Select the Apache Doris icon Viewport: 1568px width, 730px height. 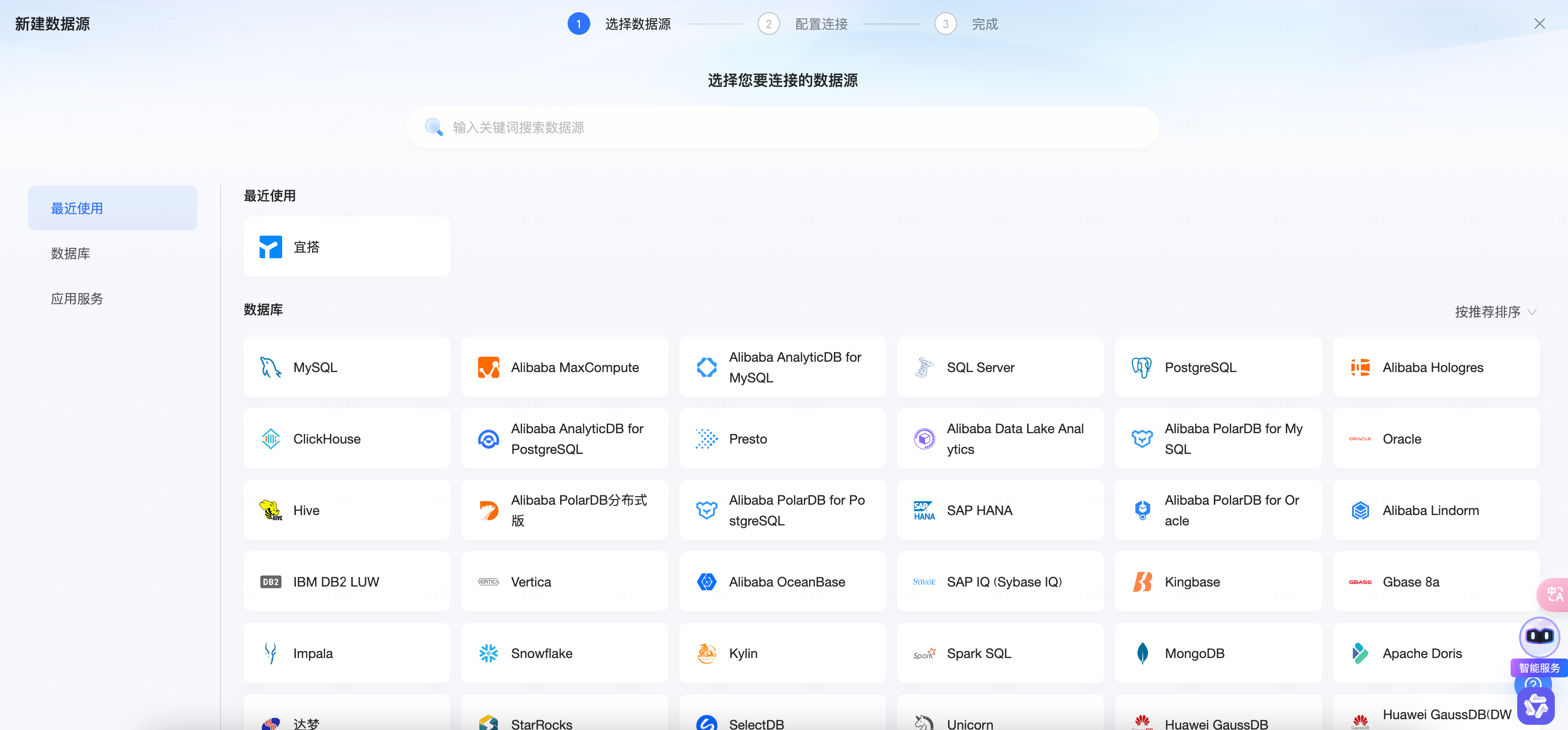[x=1360, y=653]
